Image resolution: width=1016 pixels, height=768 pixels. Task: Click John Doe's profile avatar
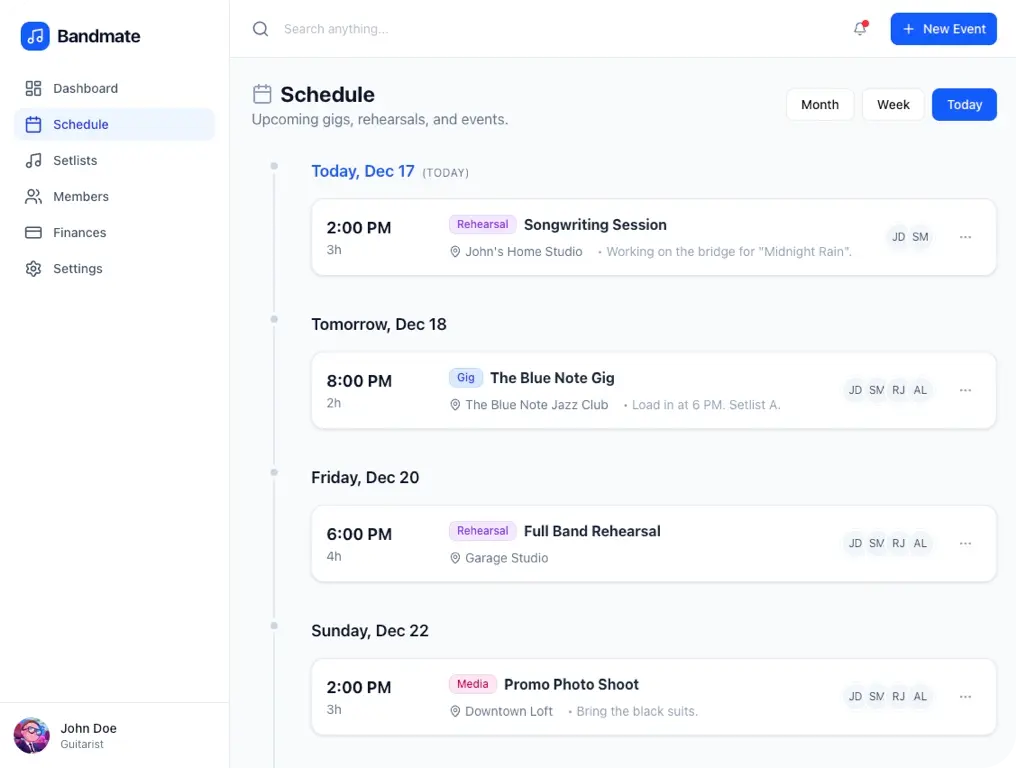click(31, 735)
